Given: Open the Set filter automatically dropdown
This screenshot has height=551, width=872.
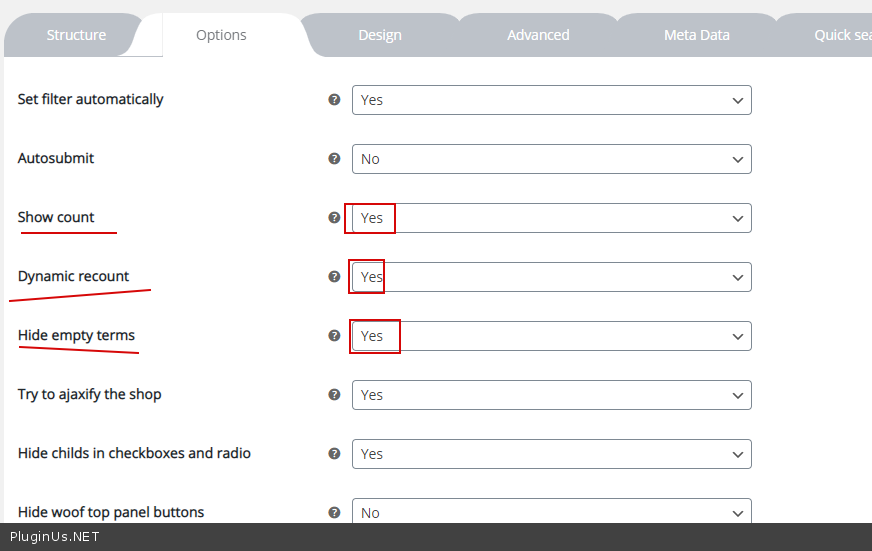Looking at the screenshot, I should pos(551,100).
